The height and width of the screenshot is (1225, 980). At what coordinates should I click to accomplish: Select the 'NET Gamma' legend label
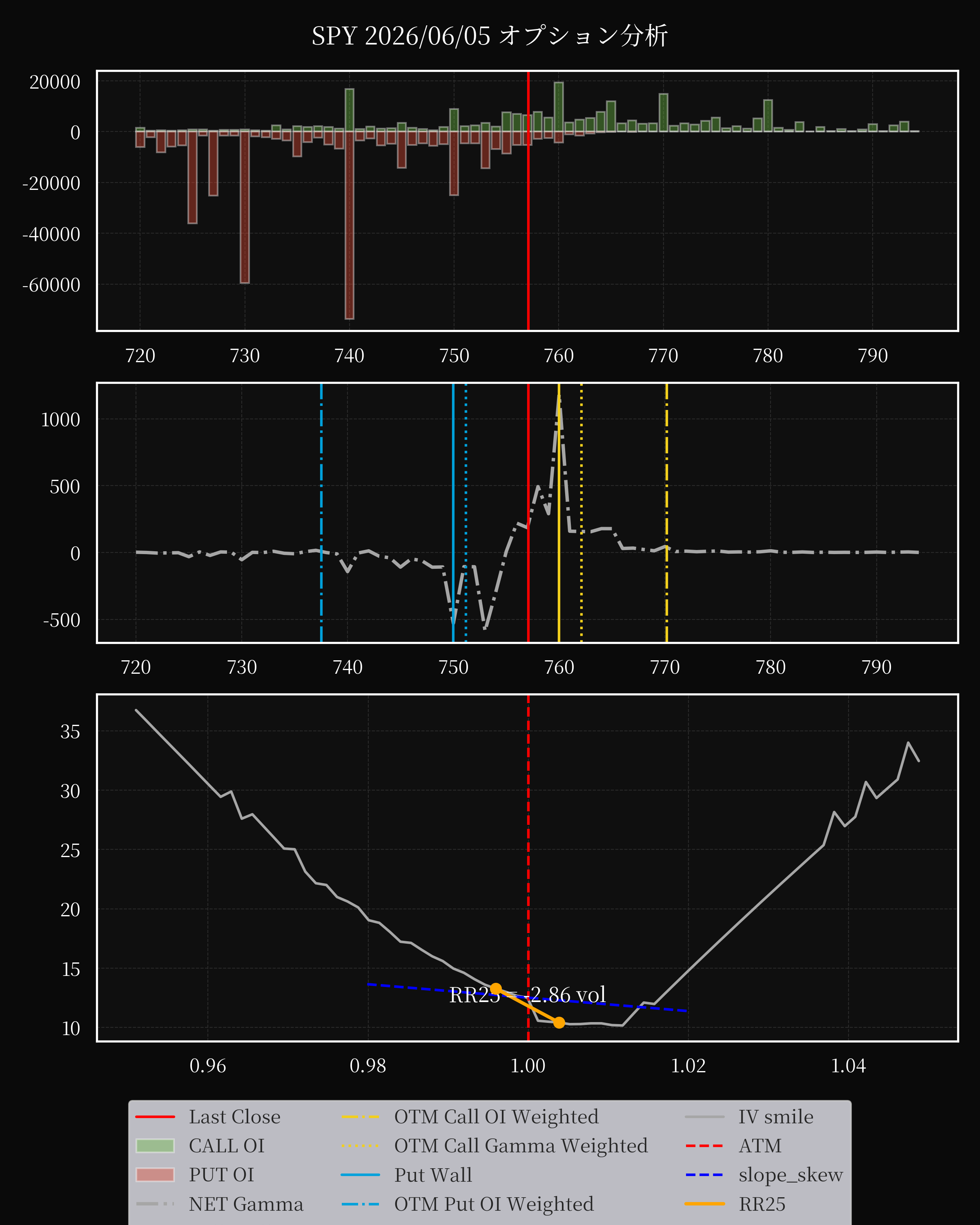point(246,1203)
